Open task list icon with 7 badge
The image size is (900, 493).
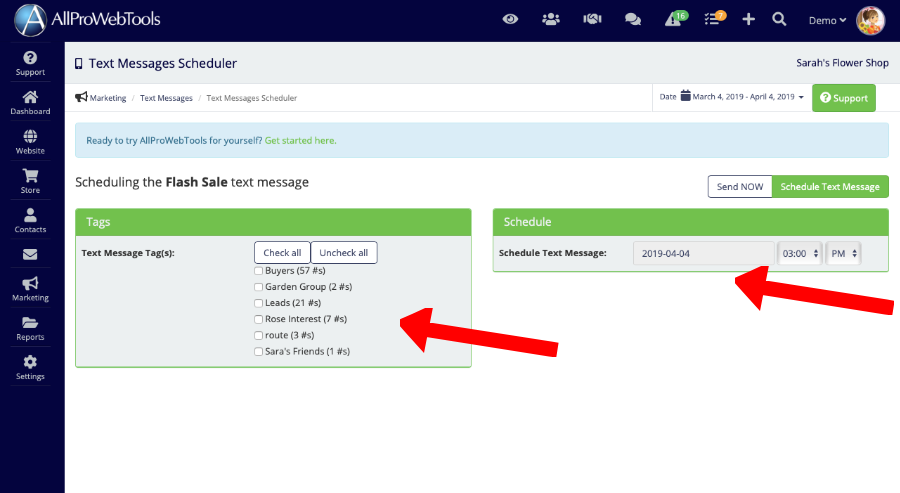pyautogui.click(x=714, y=19)
